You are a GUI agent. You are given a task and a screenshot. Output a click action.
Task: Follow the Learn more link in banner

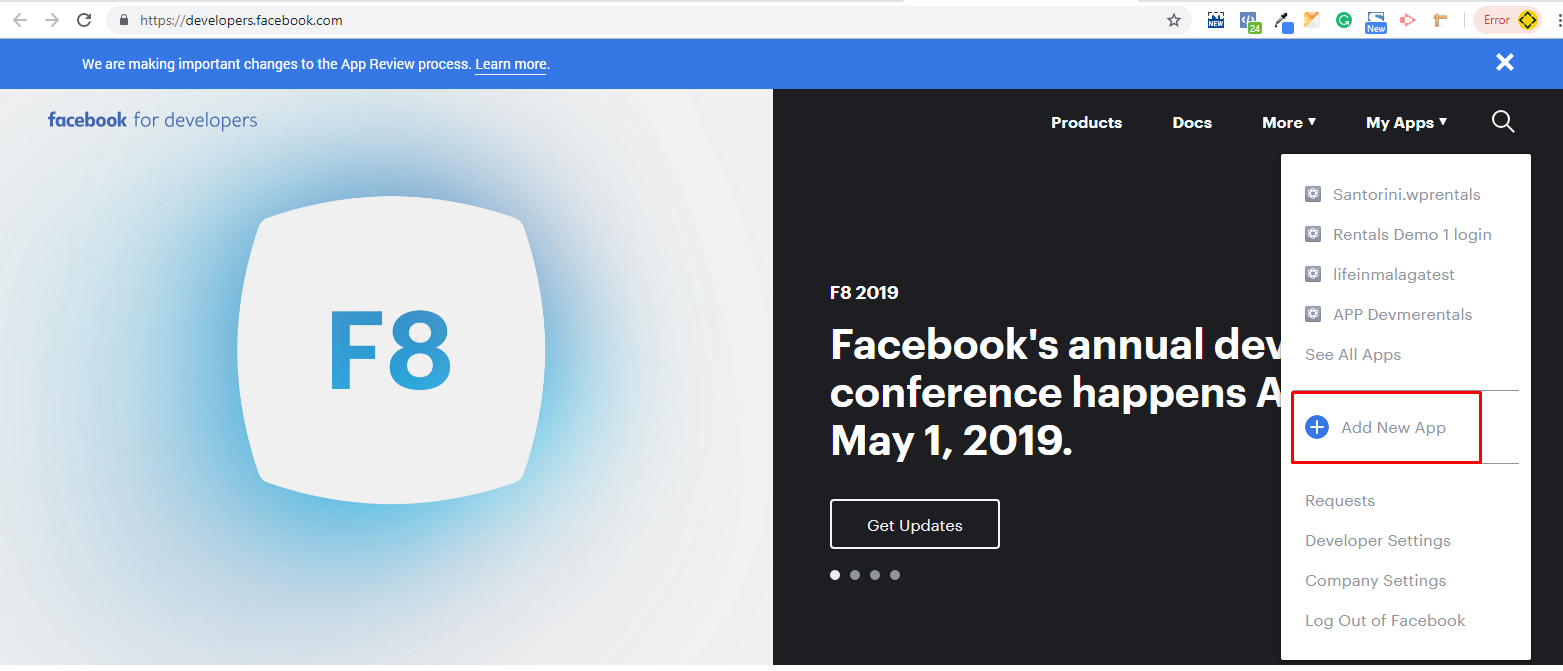tap(511, 64)
